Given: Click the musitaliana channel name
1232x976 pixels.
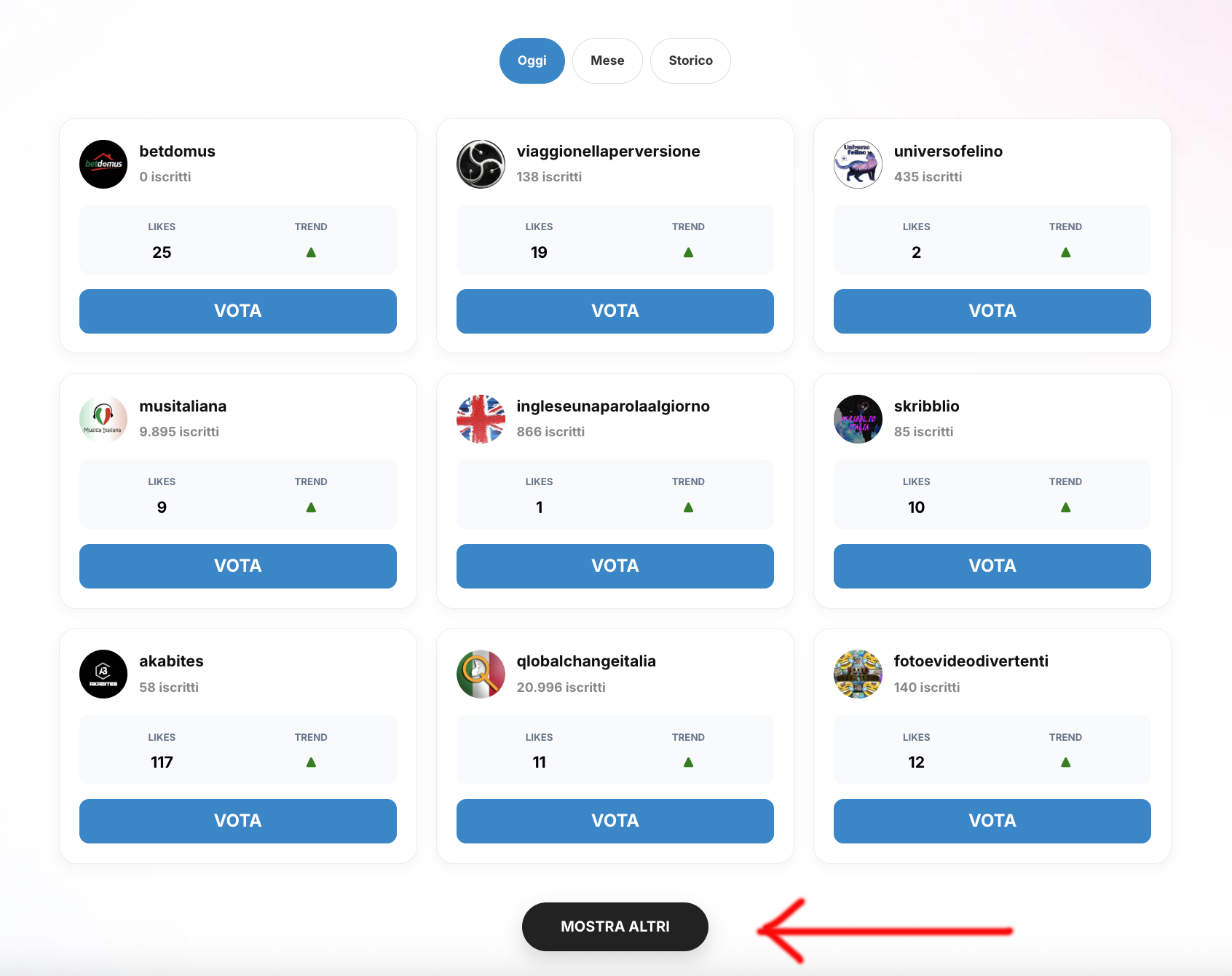Looking at the screenshot, I should [x=183, y=406].
